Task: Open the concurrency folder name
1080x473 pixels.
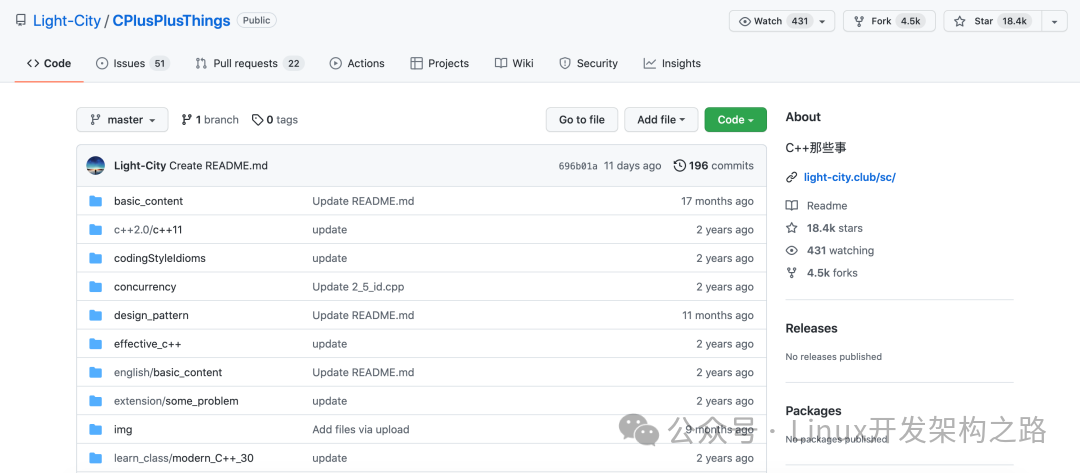Action: tap(145, 287)
